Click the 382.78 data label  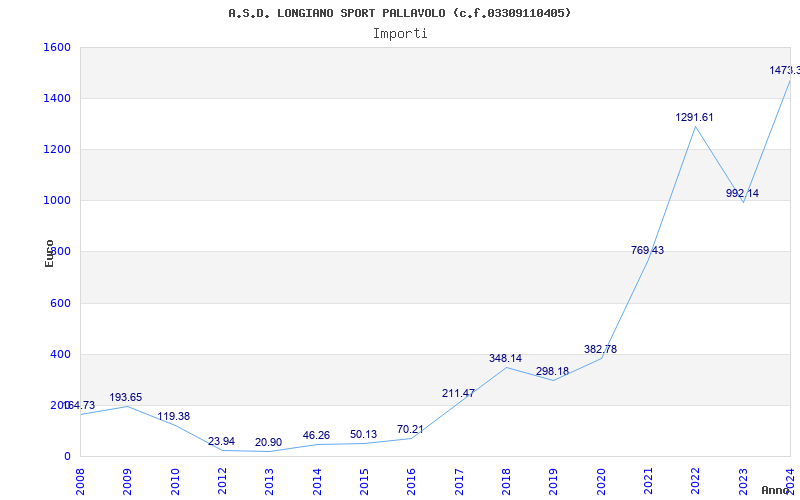pos(600,349)
